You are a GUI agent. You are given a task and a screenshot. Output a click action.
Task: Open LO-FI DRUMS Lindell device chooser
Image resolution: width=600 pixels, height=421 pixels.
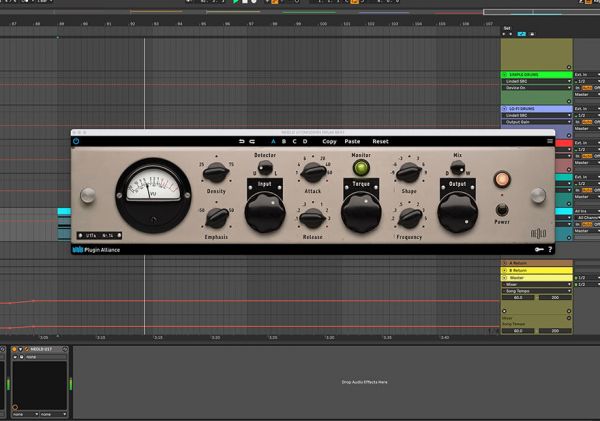click(537, 115)
